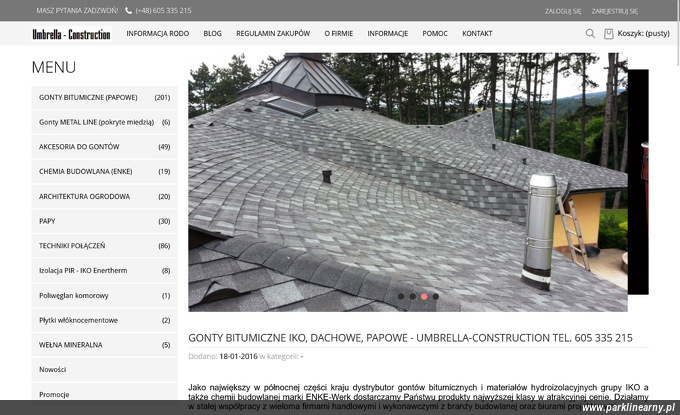Click the phone number (+48) 605 335 215
The height and width of the screenshot is (415, 680).
click(163, 10)
